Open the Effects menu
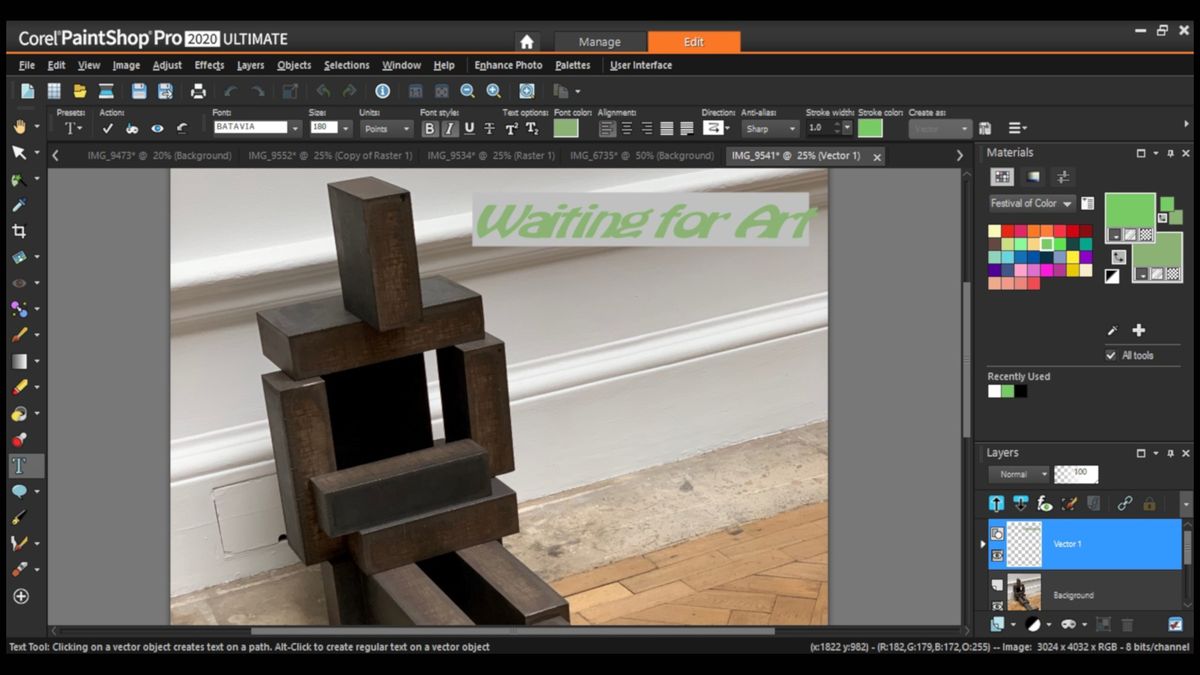This screenshot has height=675, width=1200. [209, 65]
